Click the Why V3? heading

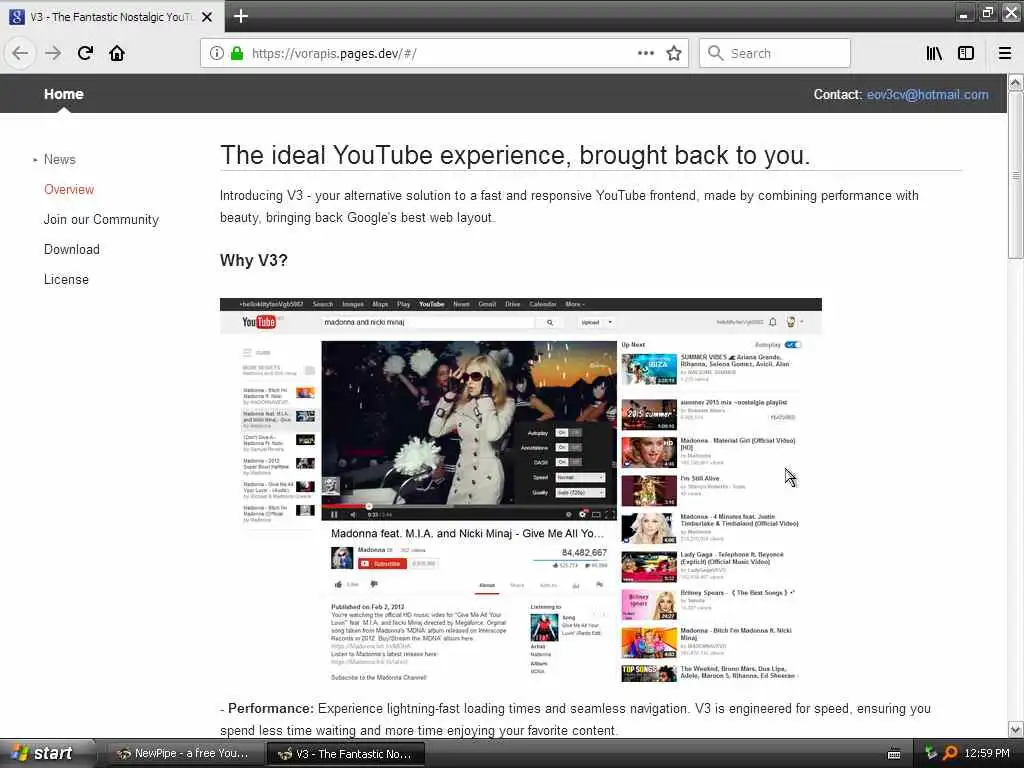[253, 260]
